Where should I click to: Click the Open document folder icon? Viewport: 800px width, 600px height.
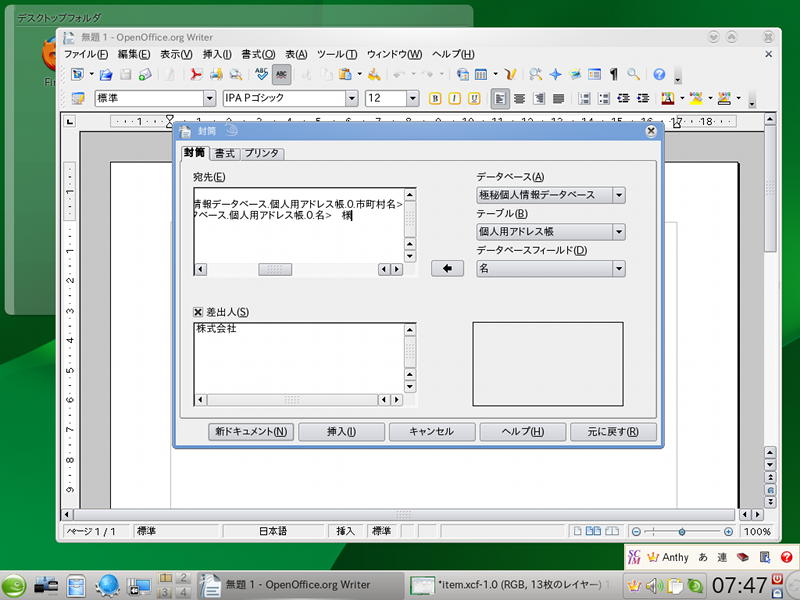[105, 74]
